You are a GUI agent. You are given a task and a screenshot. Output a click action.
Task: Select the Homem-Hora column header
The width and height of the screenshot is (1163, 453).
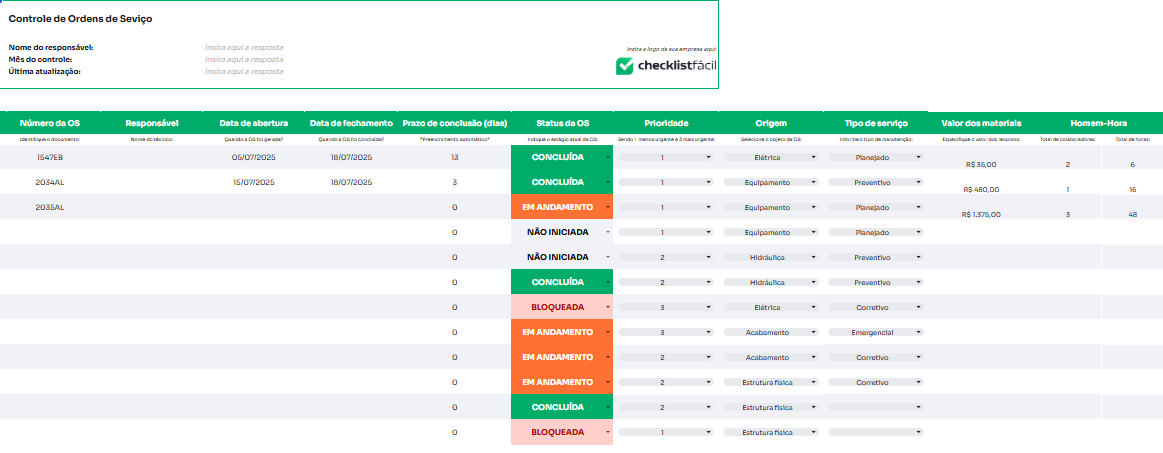pyautogui.click(x=1098, y=122)
